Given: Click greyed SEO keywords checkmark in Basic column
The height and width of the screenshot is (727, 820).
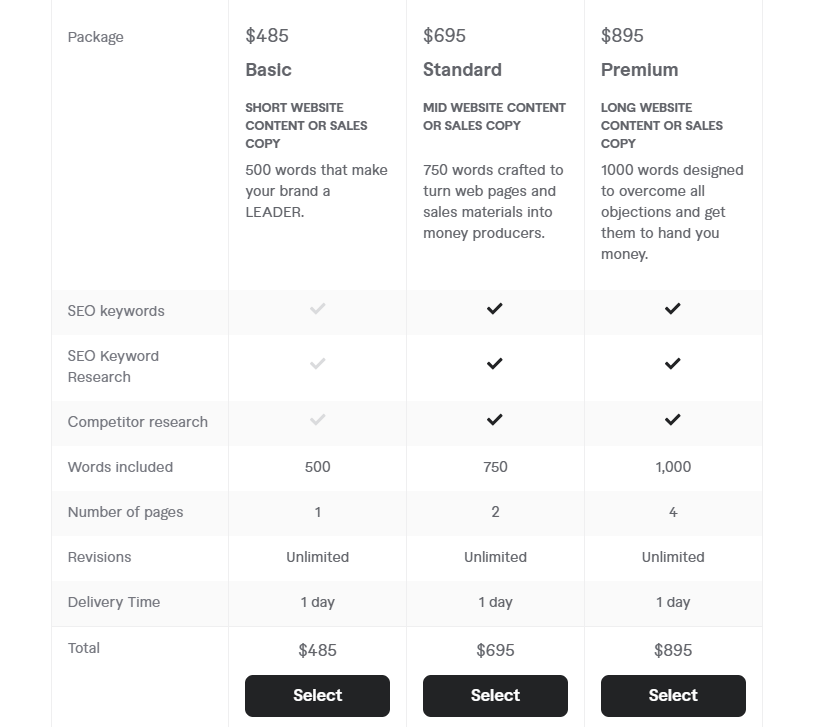Looking at the screenshot, I should coord(317,309).
